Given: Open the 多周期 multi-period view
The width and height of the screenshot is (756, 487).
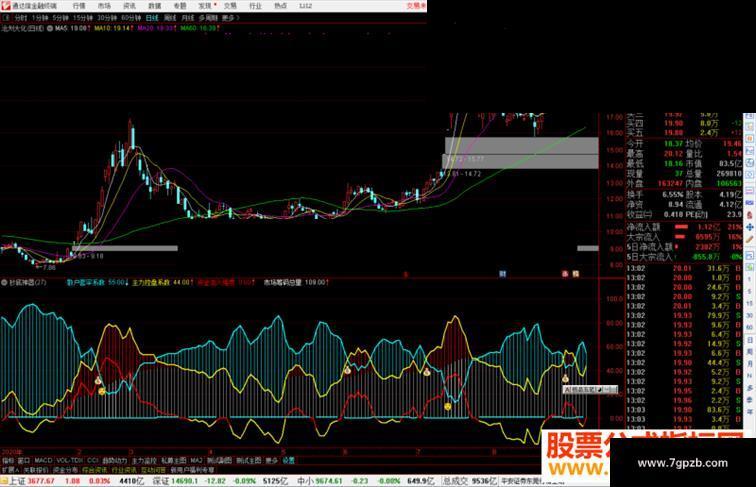Looking at the screenshot, I should pos(208,18).
